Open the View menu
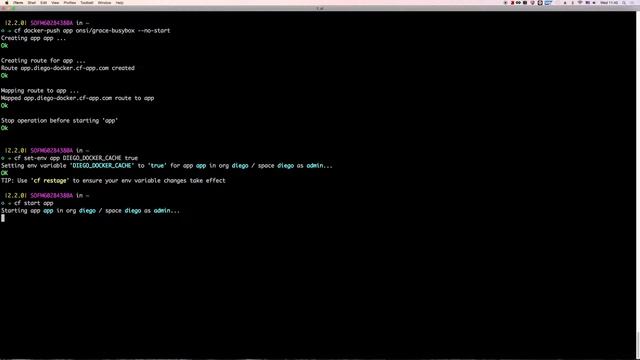This screenshot has height=360, width=640. [x=55, y=2]
